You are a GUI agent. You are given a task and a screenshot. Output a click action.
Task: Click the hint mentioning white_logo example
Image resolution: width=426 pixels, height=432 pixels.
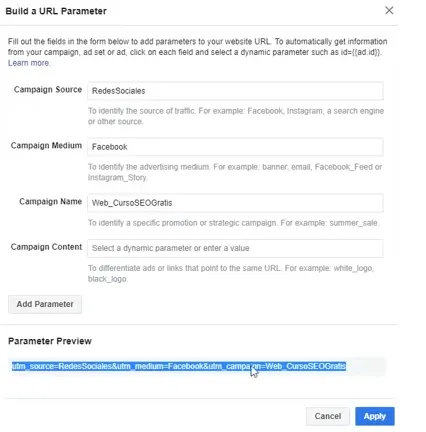click(231, 273)
